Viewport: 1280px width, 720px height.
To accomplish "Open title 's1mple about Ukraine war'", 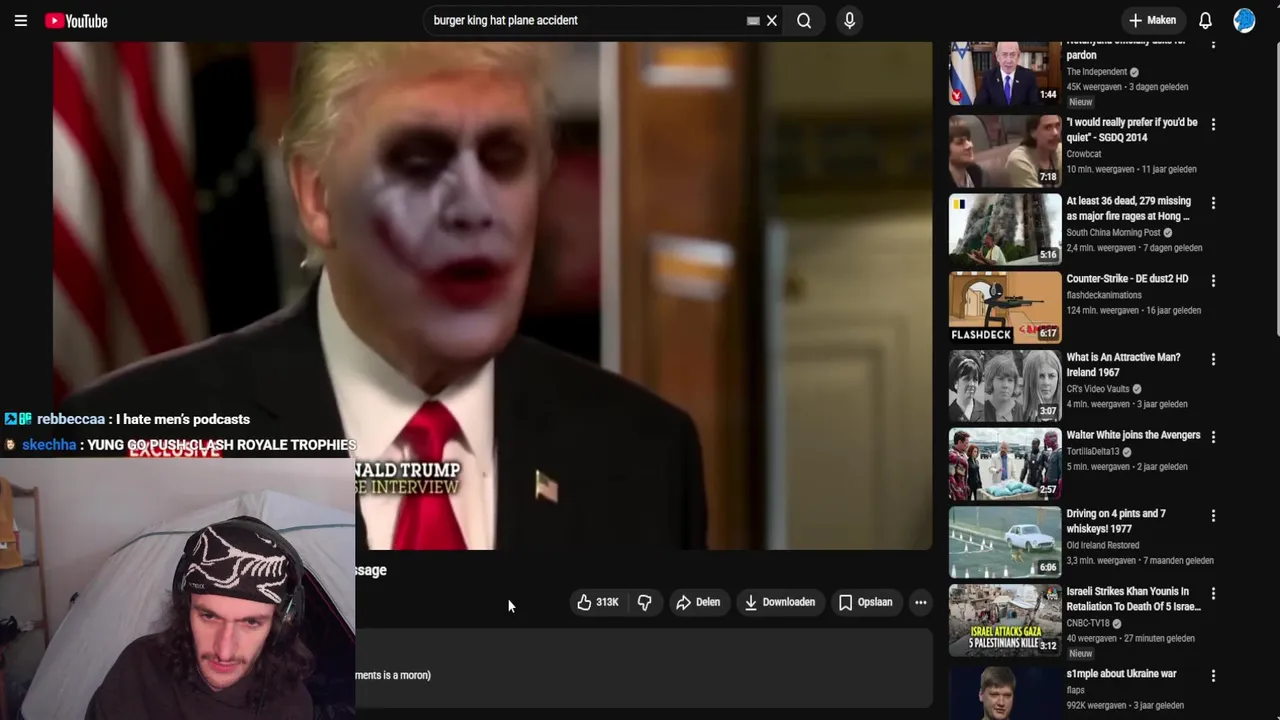I will (1121, 674).
